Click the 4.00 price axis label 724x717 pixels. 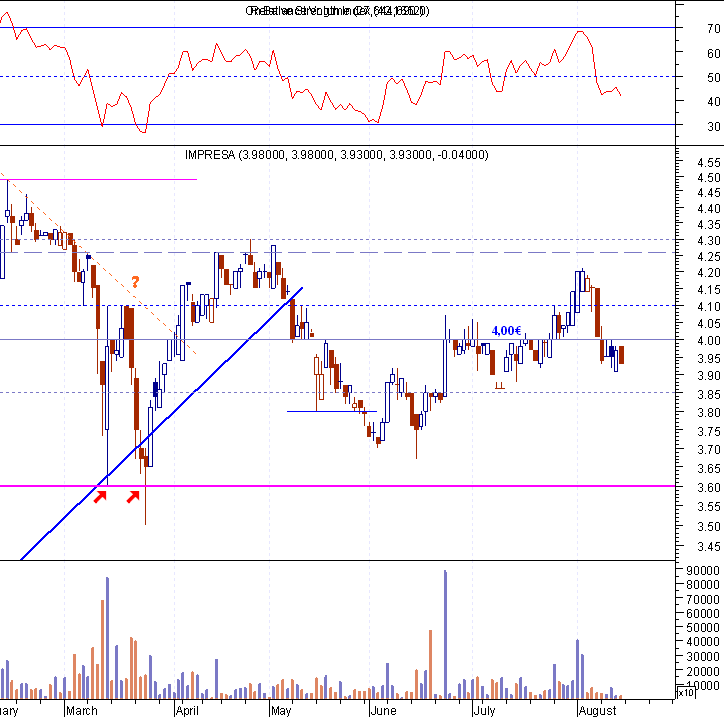click(709, 341)
